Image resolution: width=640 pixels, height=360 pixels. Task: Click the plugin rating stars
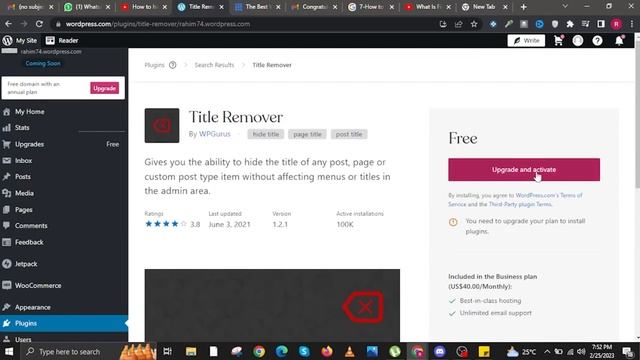[x=166, y=224]
